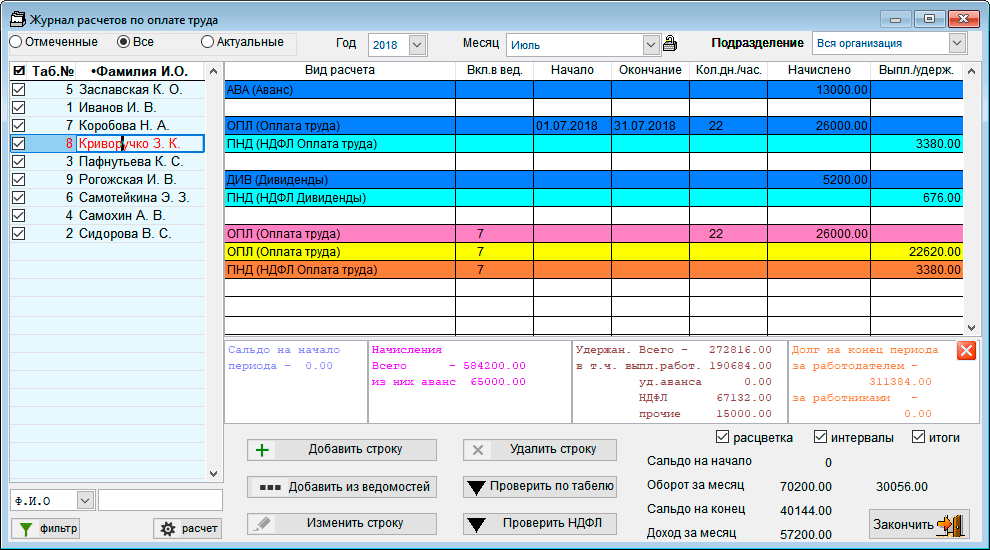Click Добавить из ведомостей button
Image resolution: width=990 pixels, height=550 pixels.
(342, 487)
